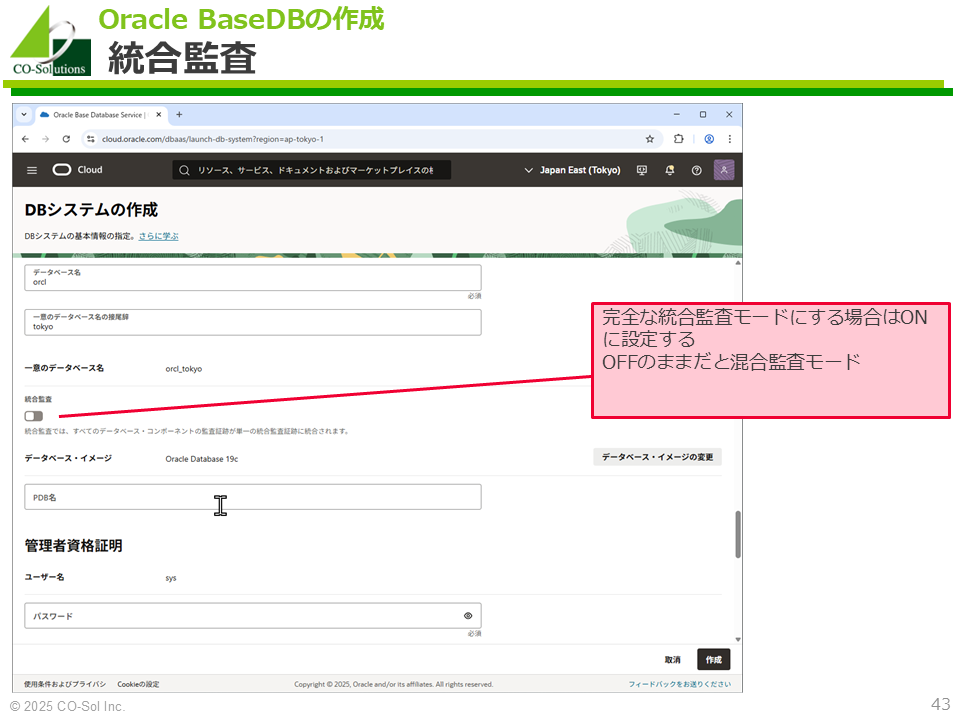Open the Cookieの設定 link
960x720 pixels.
pos(138,684)
